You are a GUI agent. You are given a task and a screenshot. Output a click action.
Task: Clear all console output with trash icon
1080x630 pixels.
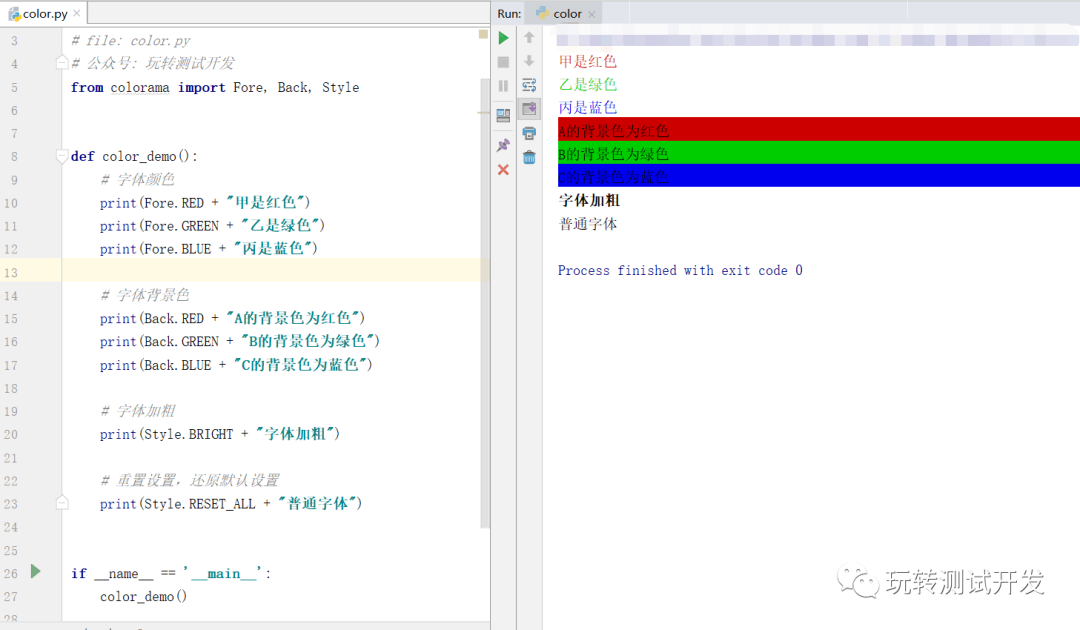(x=529, y=157)
